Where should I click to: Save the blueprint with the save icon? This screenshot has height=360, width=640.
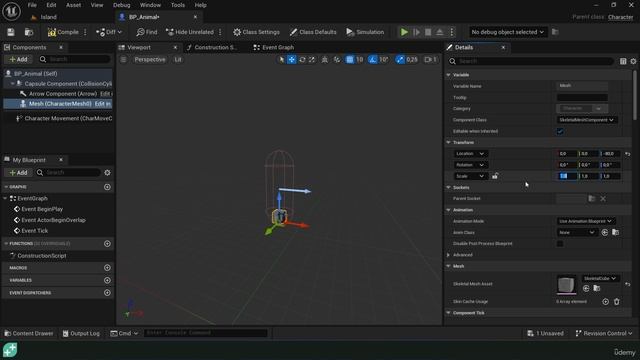(11, 32)
